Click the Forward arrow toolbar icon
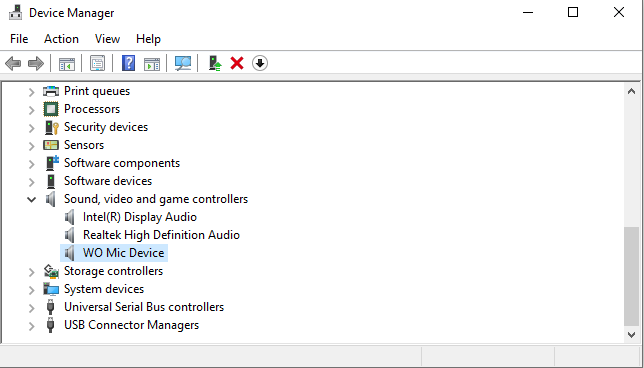Viewport: 644px width, 368px height. pos(36,63)
